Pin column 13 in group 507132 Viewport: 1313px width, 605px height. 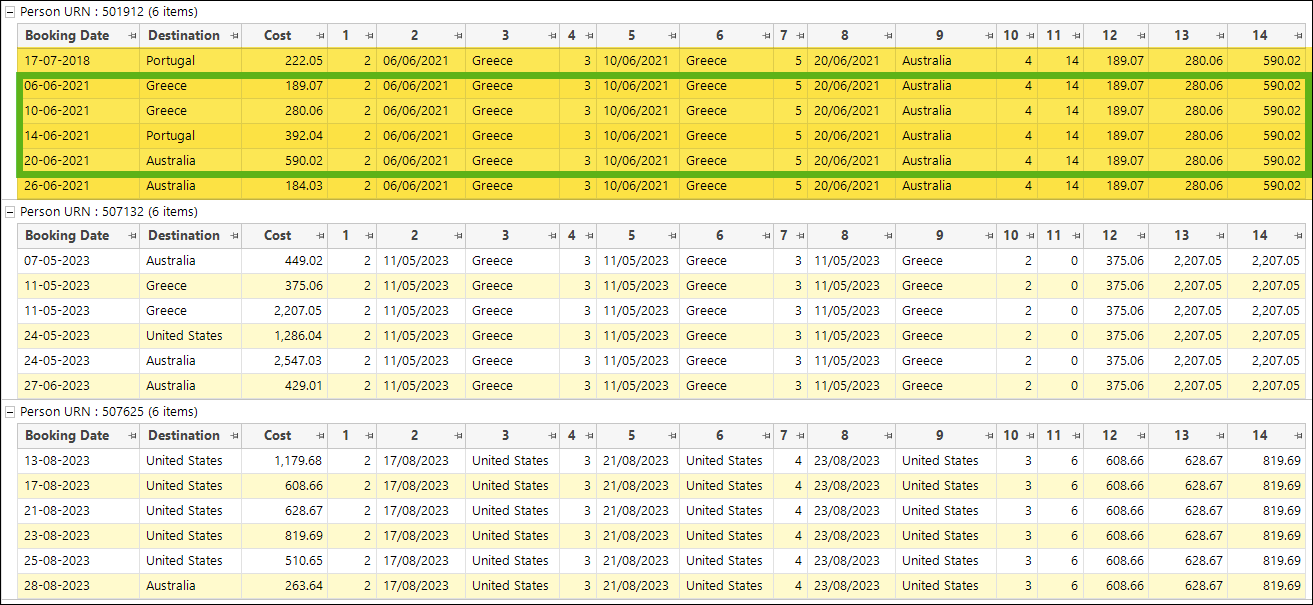[x=1221, y=236]
